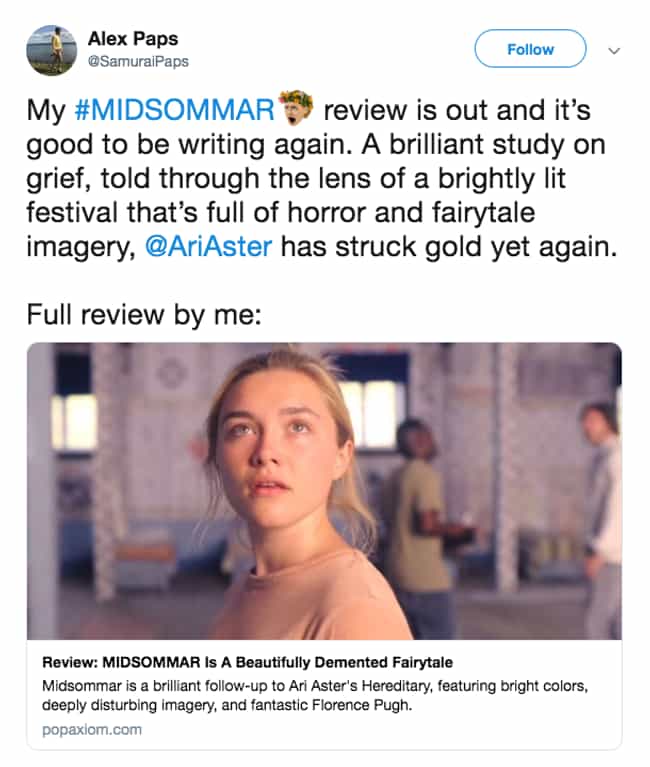Click the review card description text

pyautogui.click(x=315, y=696)
